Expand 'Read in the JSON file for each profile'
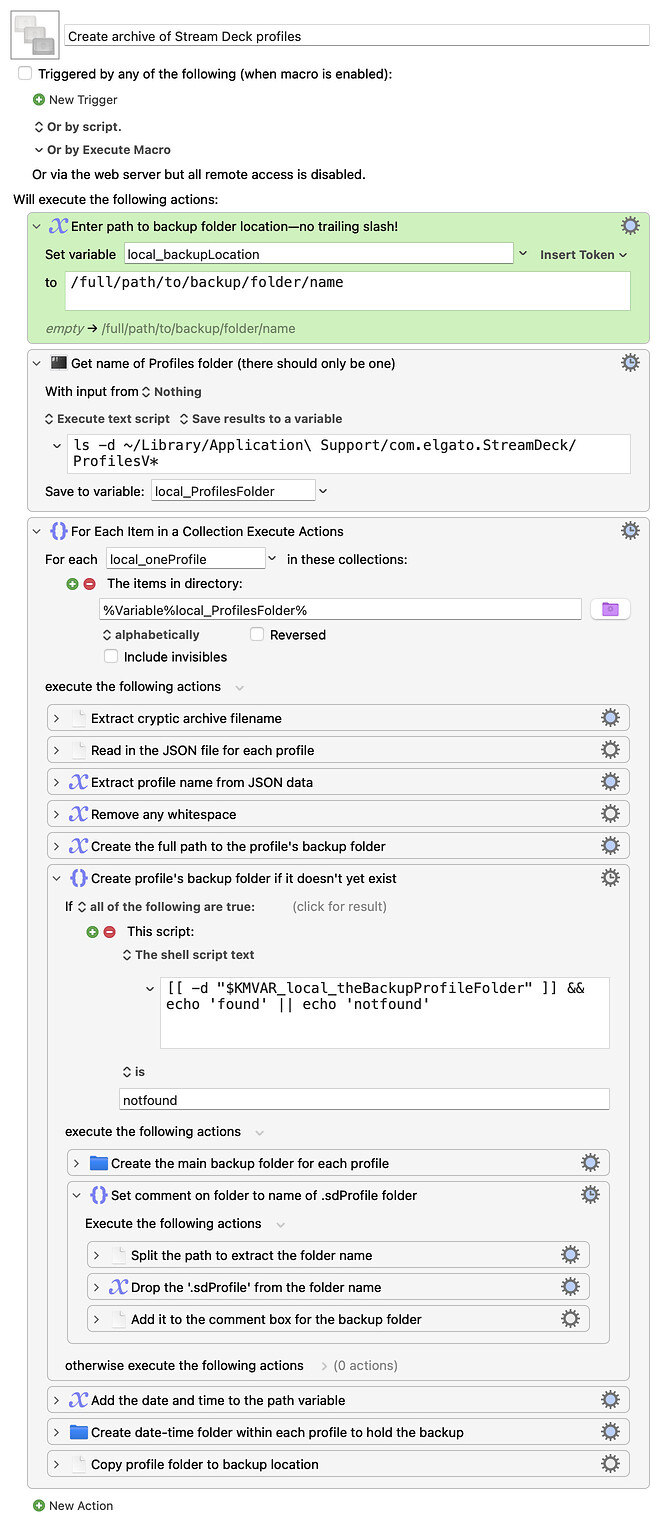The width and height of the screenshot is (660, 1522). coord(57,750)
